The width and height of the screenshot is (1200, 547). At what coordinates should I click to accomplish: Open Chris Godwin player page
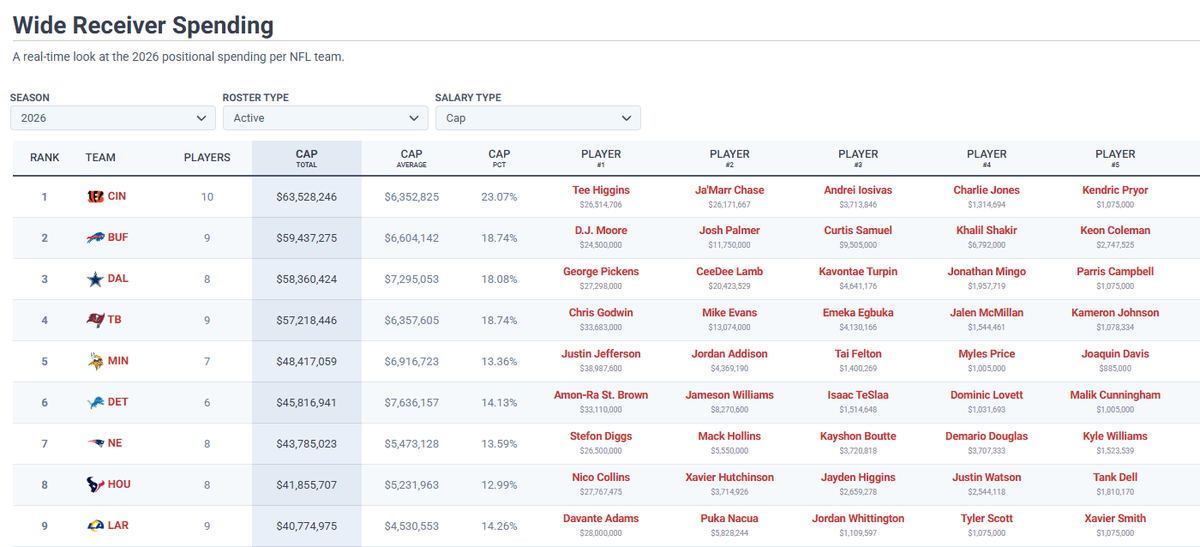(601, 312)
